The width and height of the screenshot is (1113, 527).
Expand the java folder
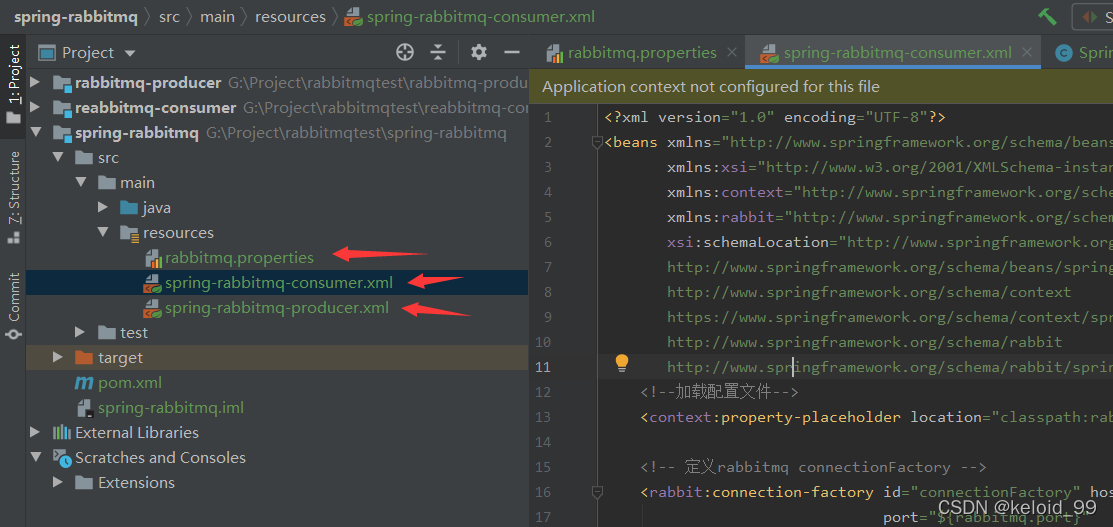[104, 207]
